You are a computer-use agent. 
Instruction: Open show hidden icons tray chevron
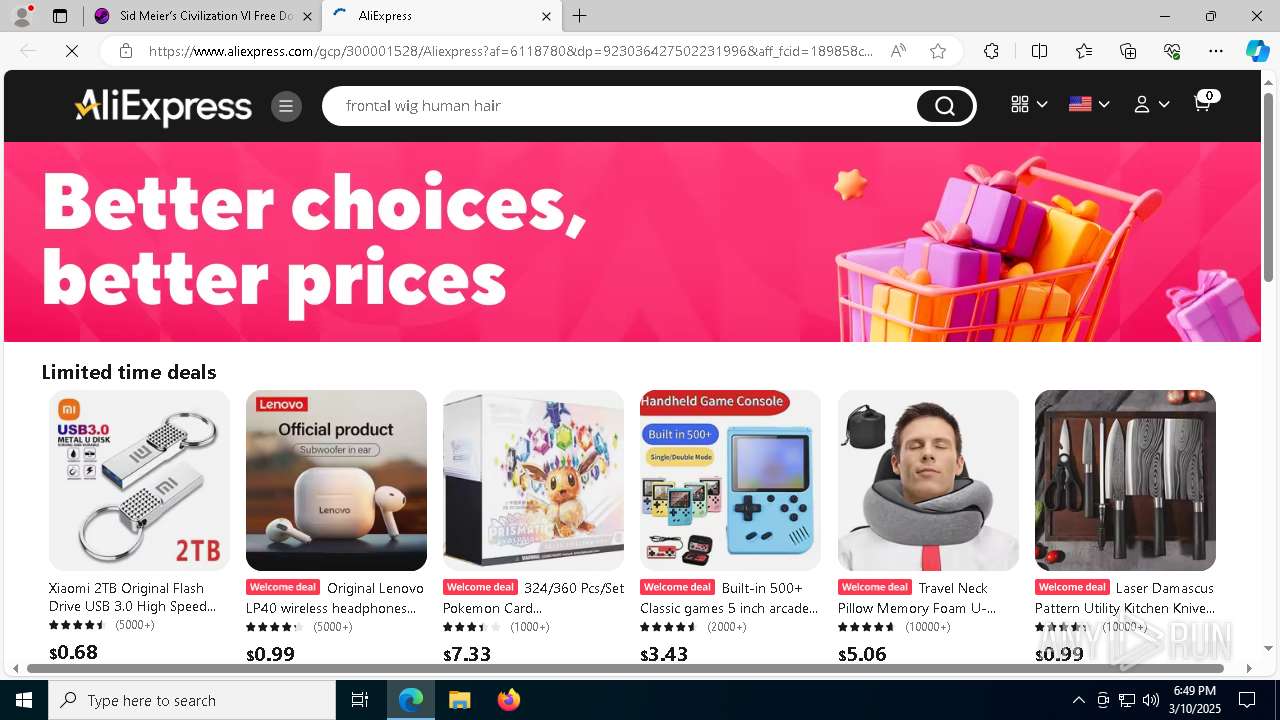(x=1078, y=700)
